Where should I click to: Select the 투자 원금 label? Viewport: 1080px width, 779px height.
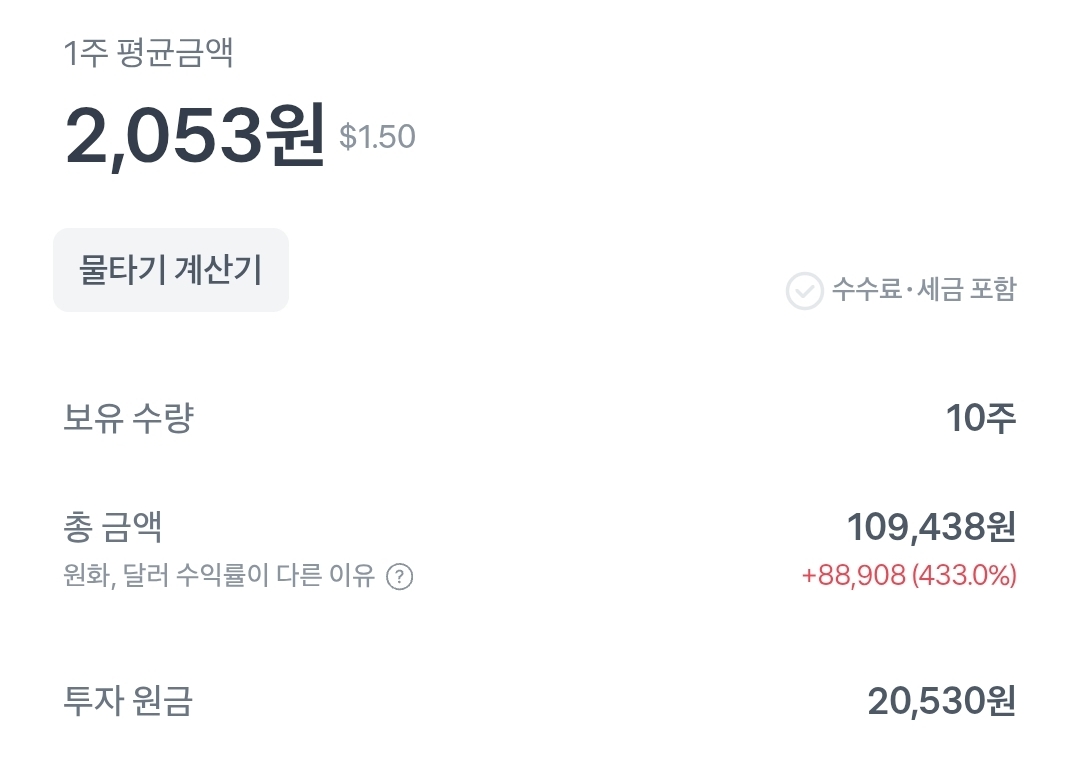tap(128, 702)
